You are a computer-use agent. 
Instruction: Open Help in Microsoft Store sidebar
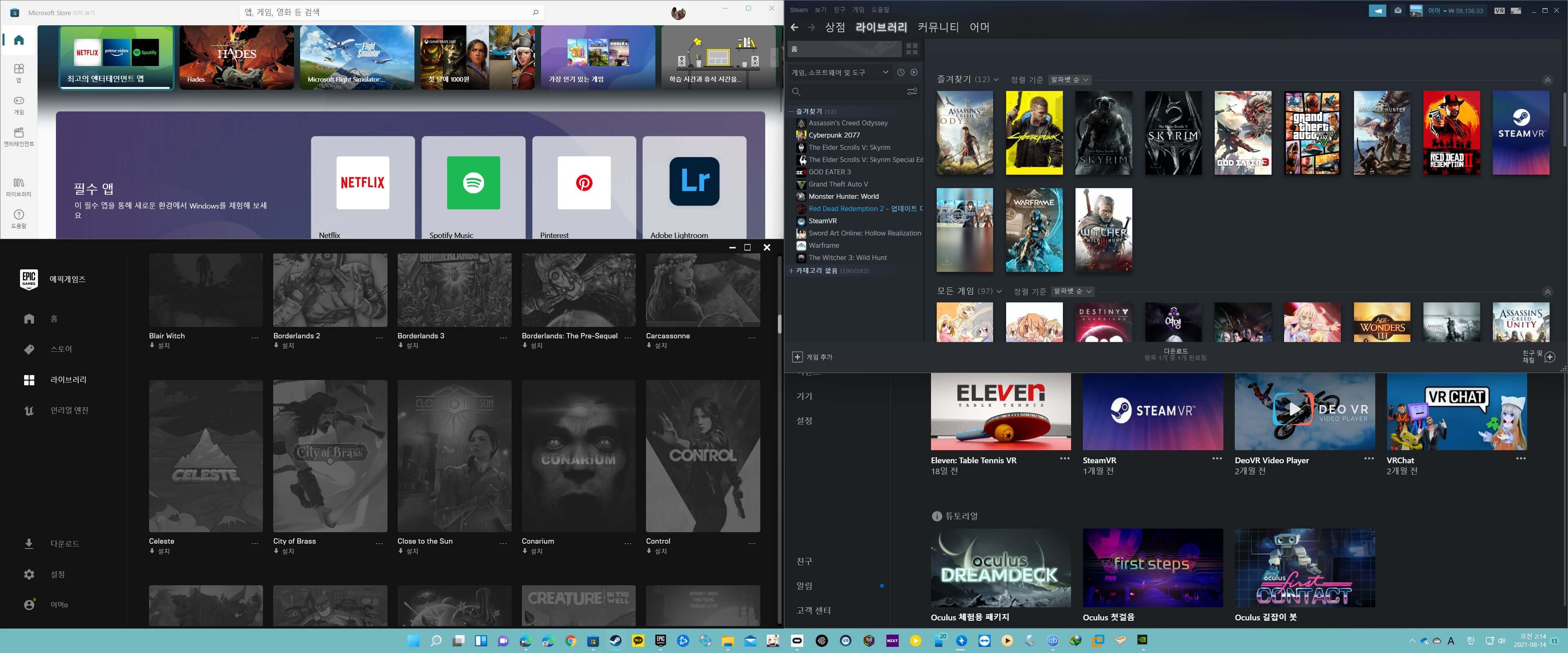click(19, 218)
